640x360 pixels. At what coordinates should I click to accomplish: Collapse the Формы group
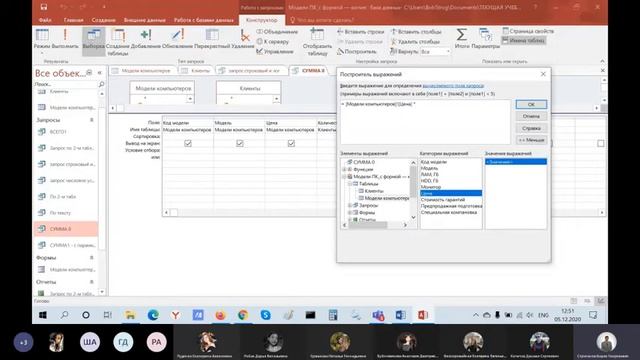91,258
